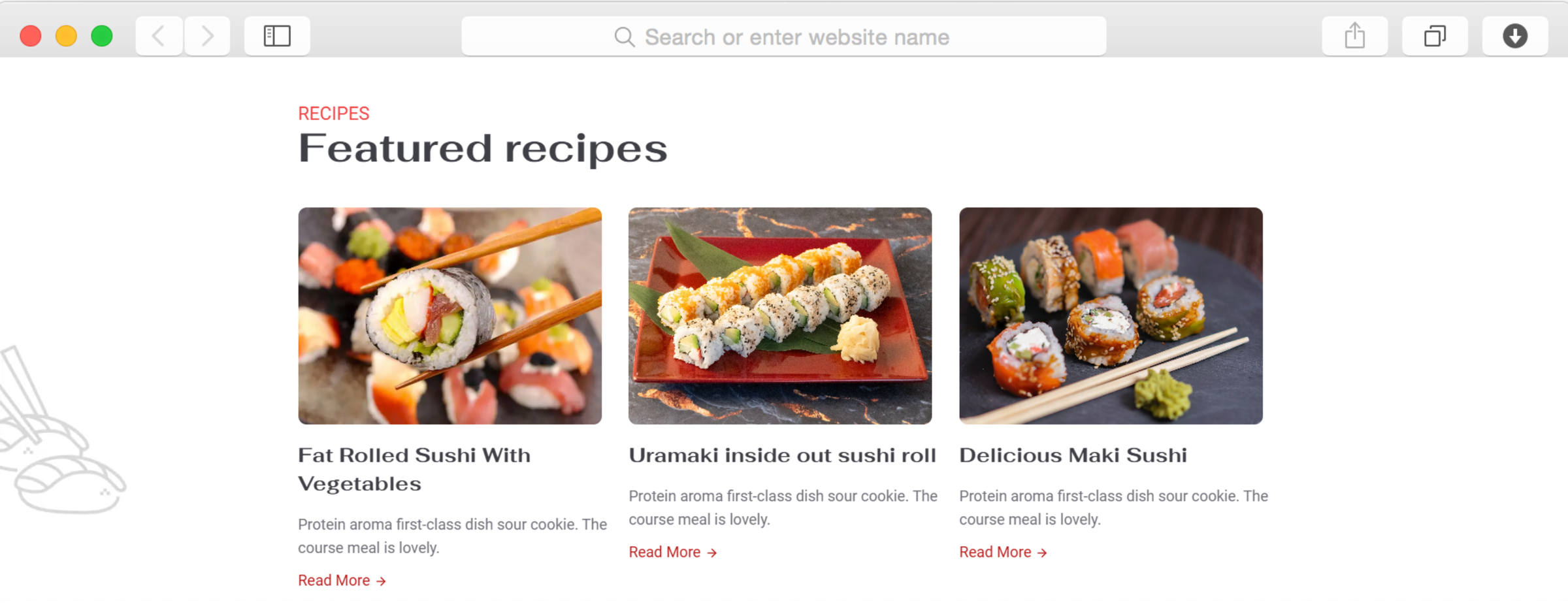Select the maki sushi with wasabi photo
This screenshot has width=1568, height=614.
[1111, 316]
